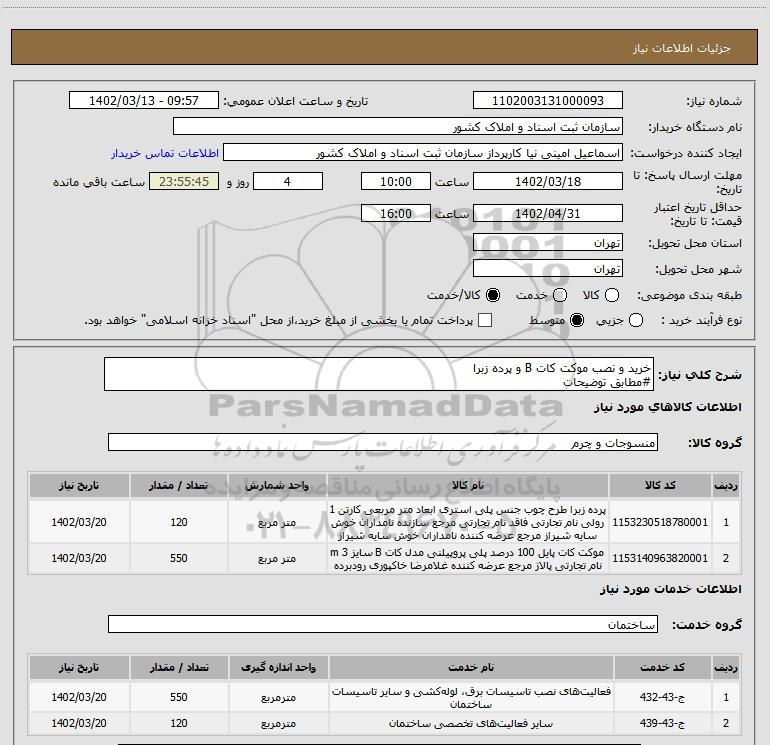Click the delivery city field تهران
The image size is (770, 745).
click(548, 269)
